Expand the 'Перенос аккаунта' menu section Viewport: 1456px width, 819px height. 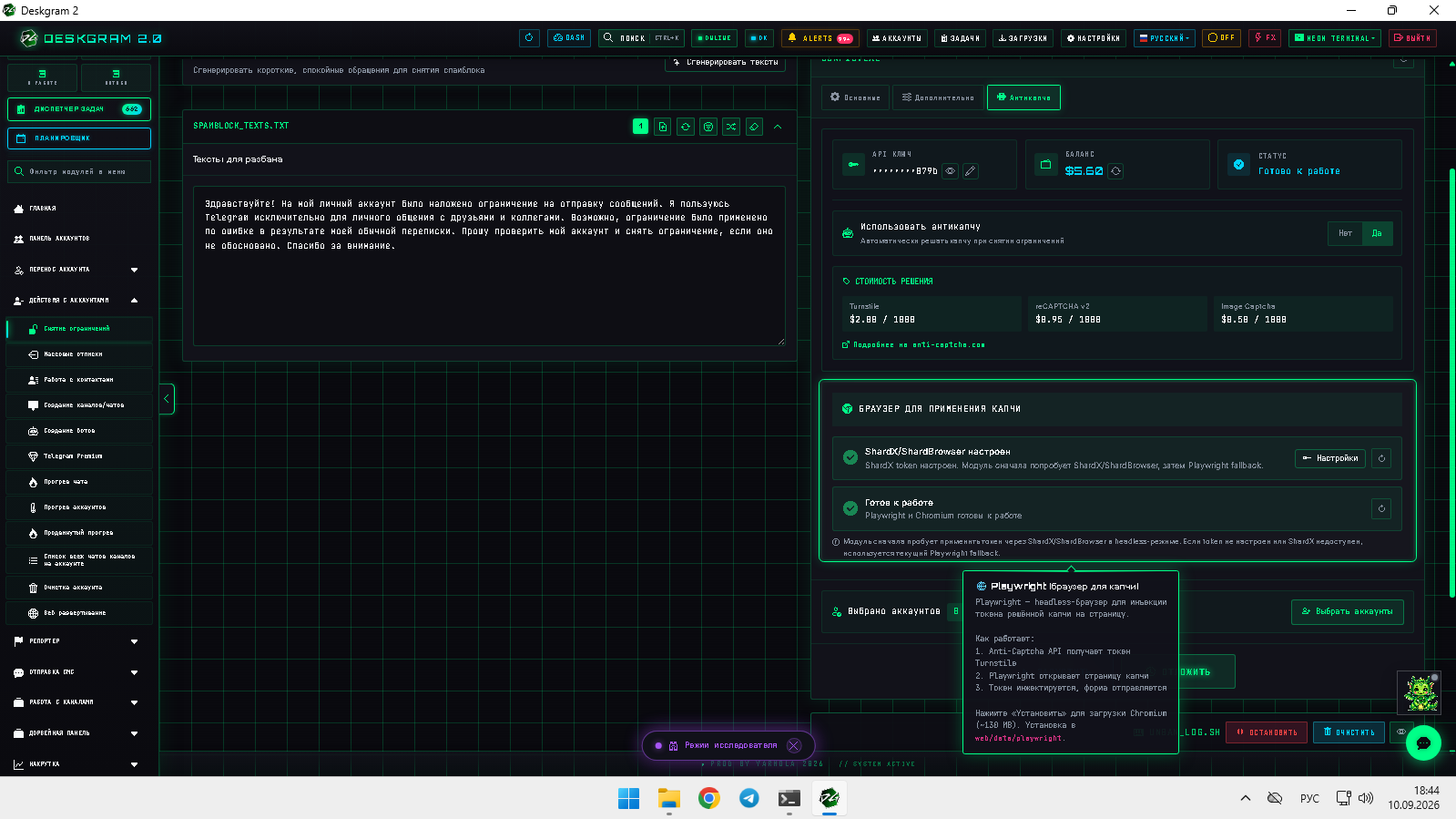[78, 270]
